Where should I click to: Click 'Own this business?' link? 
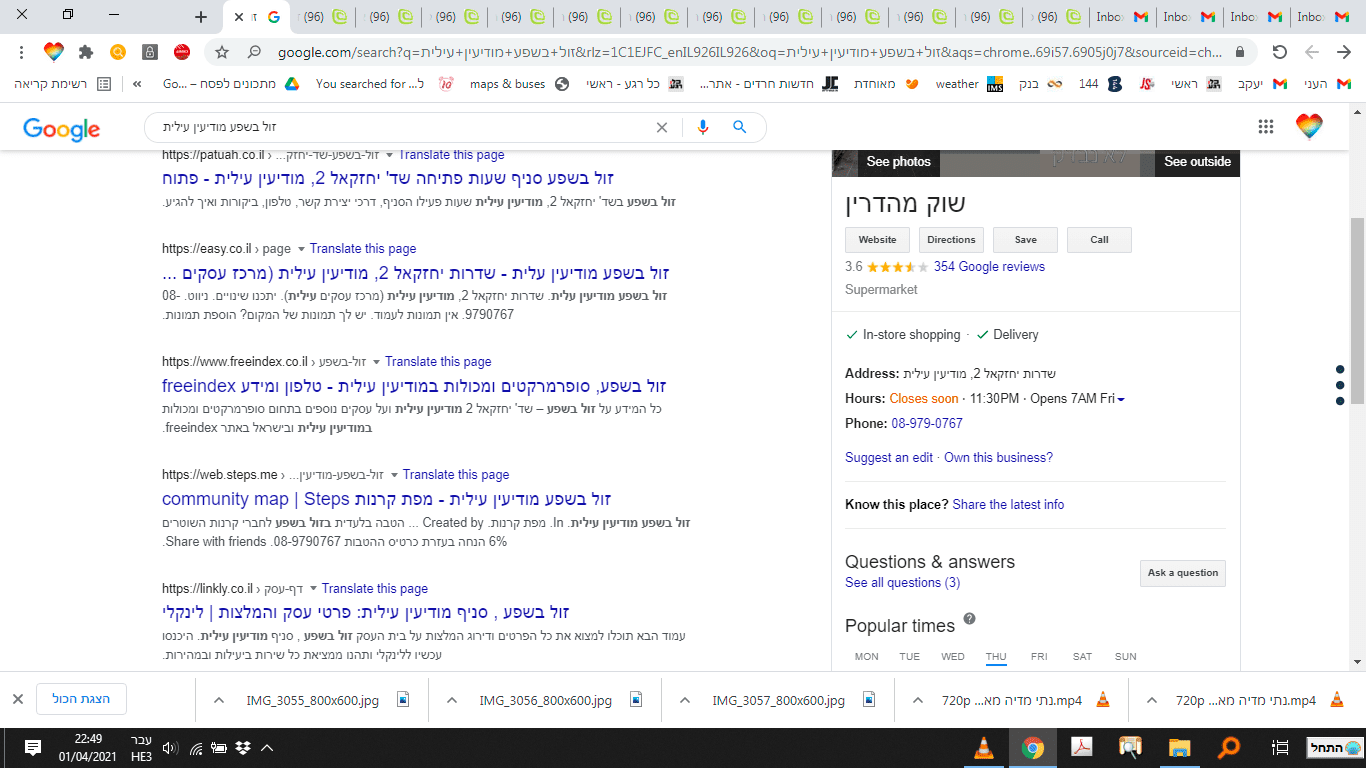coord(998,458)
